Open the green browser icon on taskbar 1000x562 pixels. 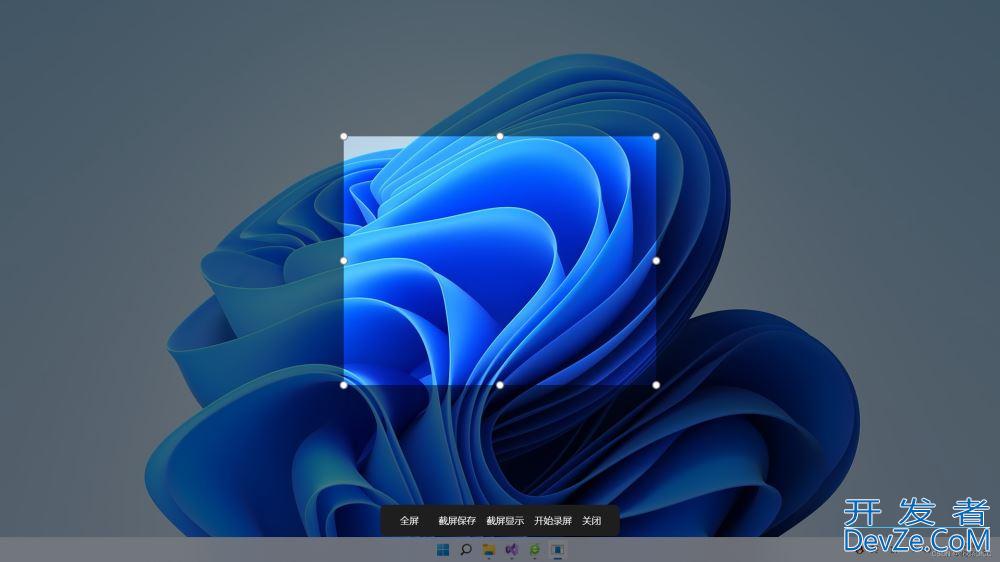pyautogui.click(x=534, y=549)
